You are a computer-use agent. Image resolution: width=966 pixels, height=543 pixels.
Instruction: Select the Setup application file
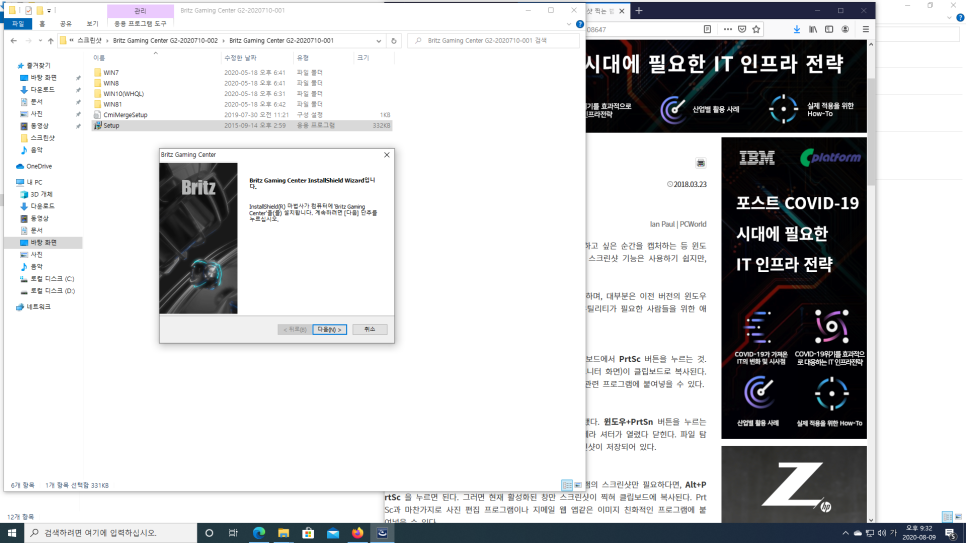point(111,125)
